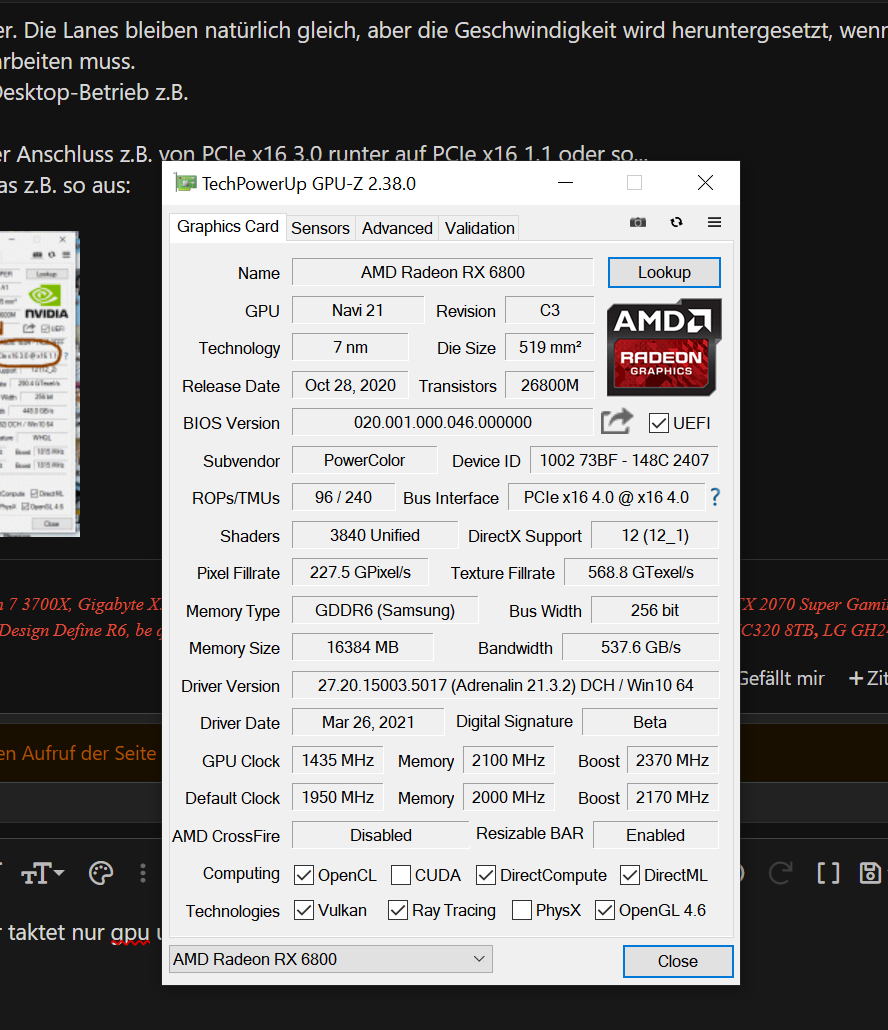Viewport: 888px width, 1030px height.
Task: Click the GPU-Z title bar app icon
Action: click(x=186, y=183)
